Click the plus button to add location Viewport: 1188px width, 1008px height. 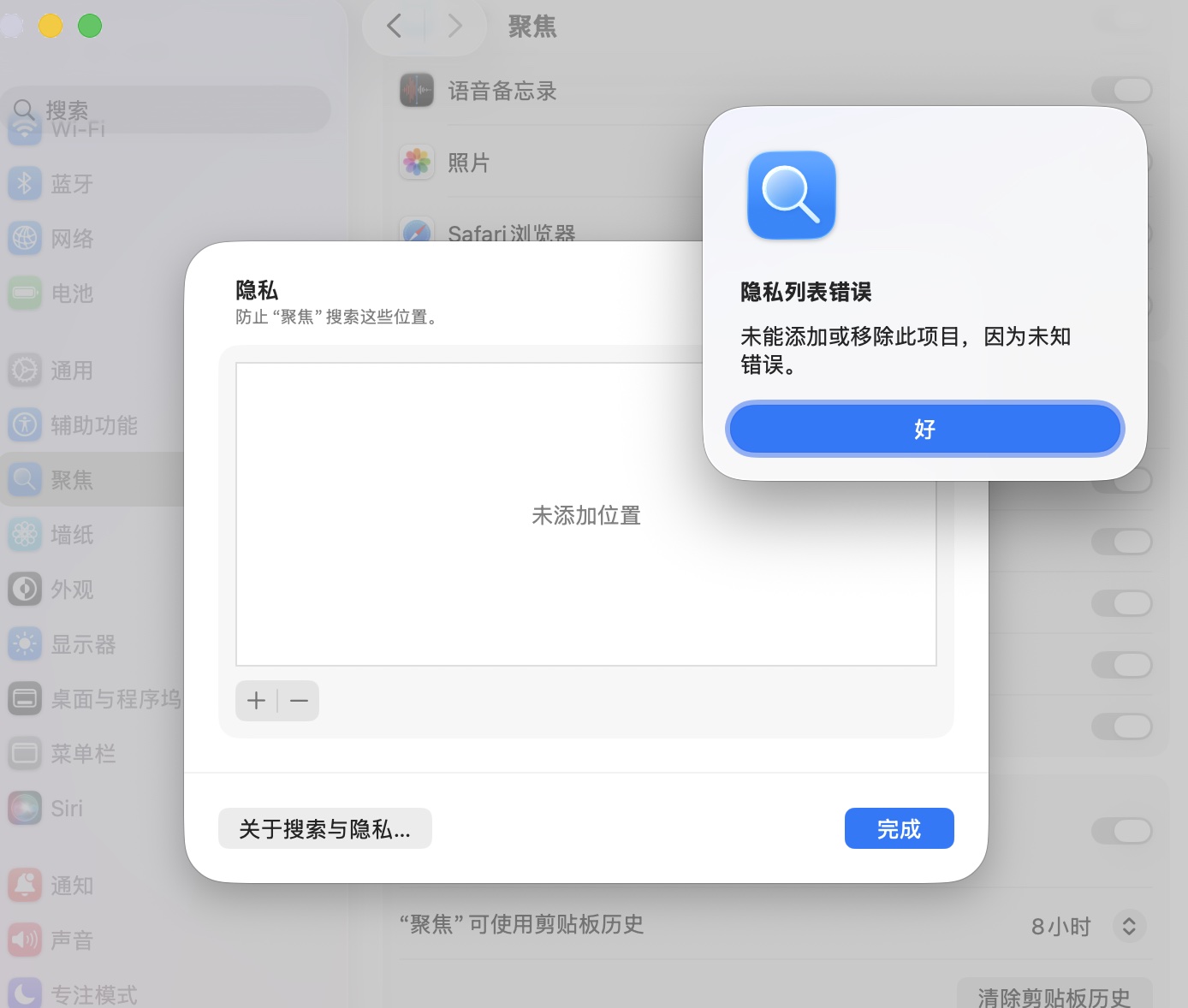(256, 701)
